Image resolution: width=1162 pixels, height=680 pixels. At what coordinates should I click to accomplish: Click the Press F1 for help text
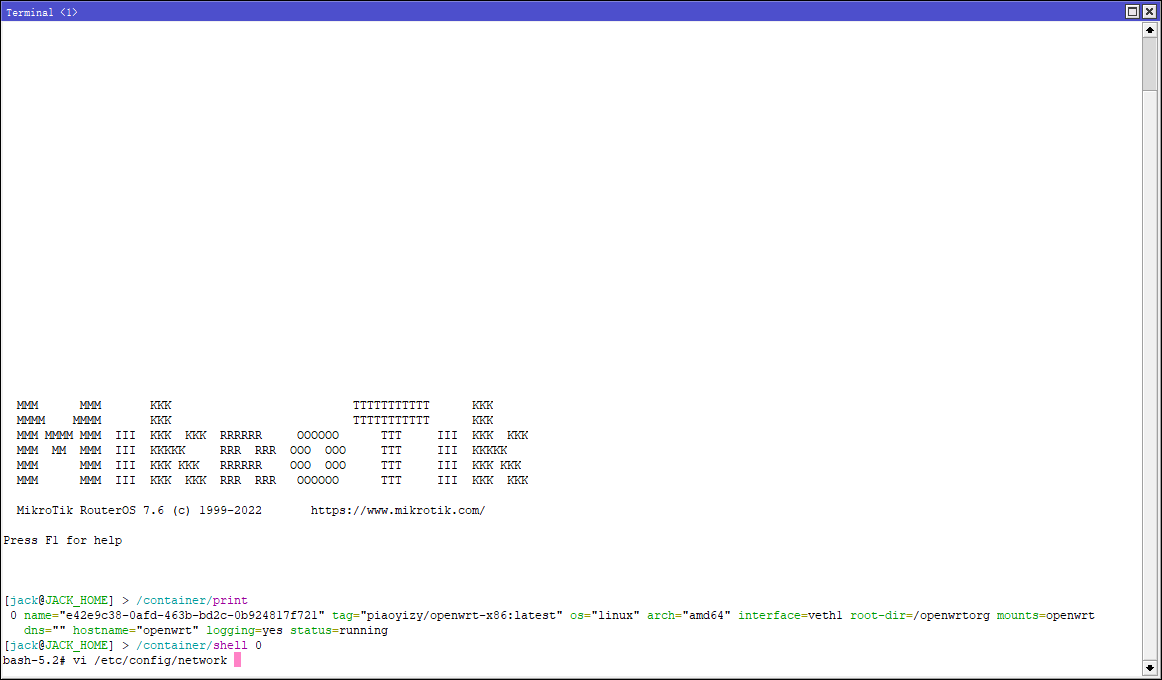[66, 540]
